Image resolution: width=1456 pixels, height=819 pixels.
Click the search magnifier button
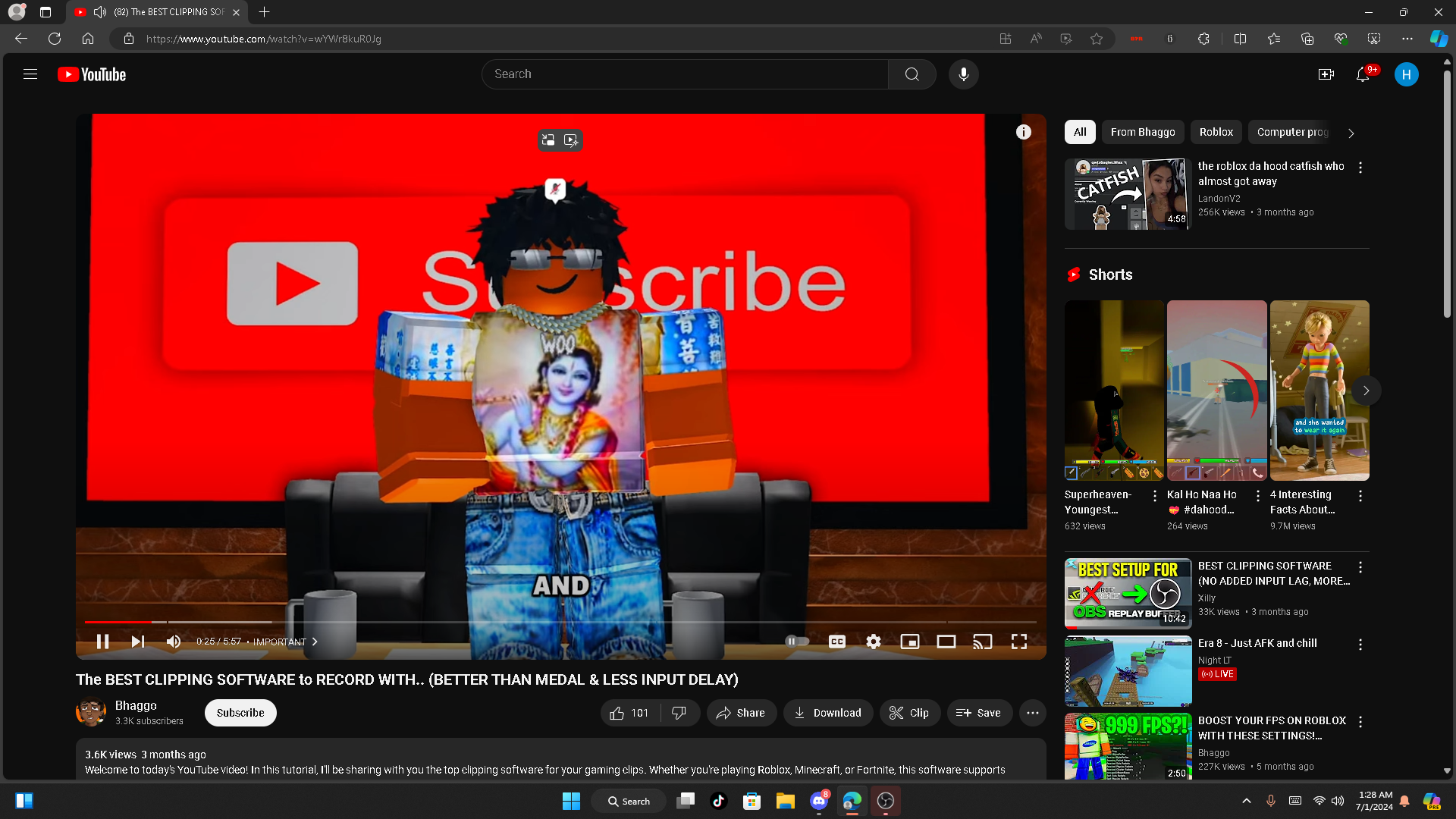912,74
